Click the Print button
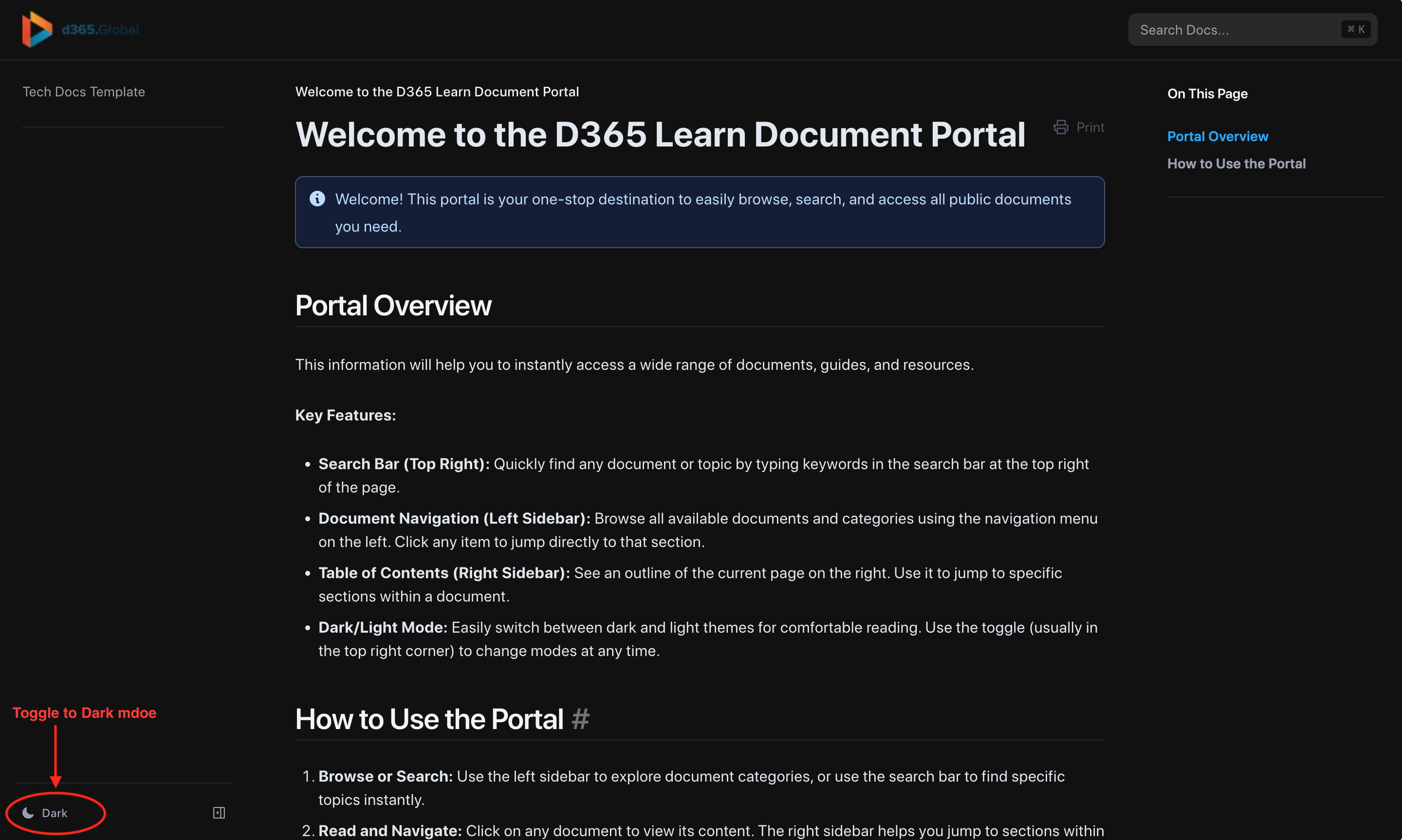1402x840 pixels. 1078,128
